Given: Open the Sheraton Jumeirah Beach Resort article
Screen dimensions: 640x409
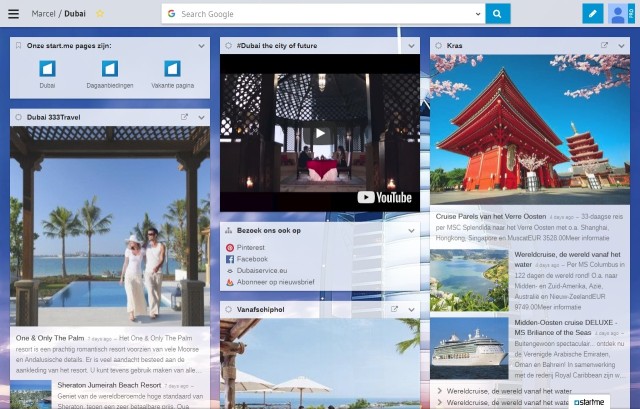Looking at the screenshot, I should tap(109, 385).
